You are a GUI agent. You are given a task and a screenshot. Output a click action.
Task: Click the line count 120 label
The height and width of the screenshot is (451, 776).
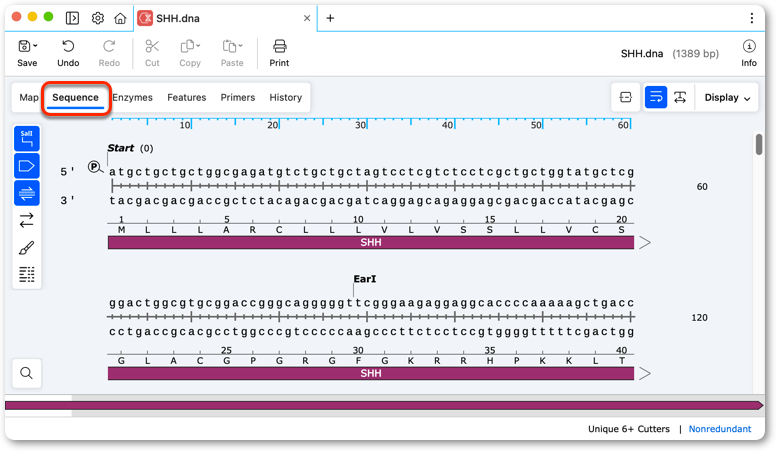699,317
